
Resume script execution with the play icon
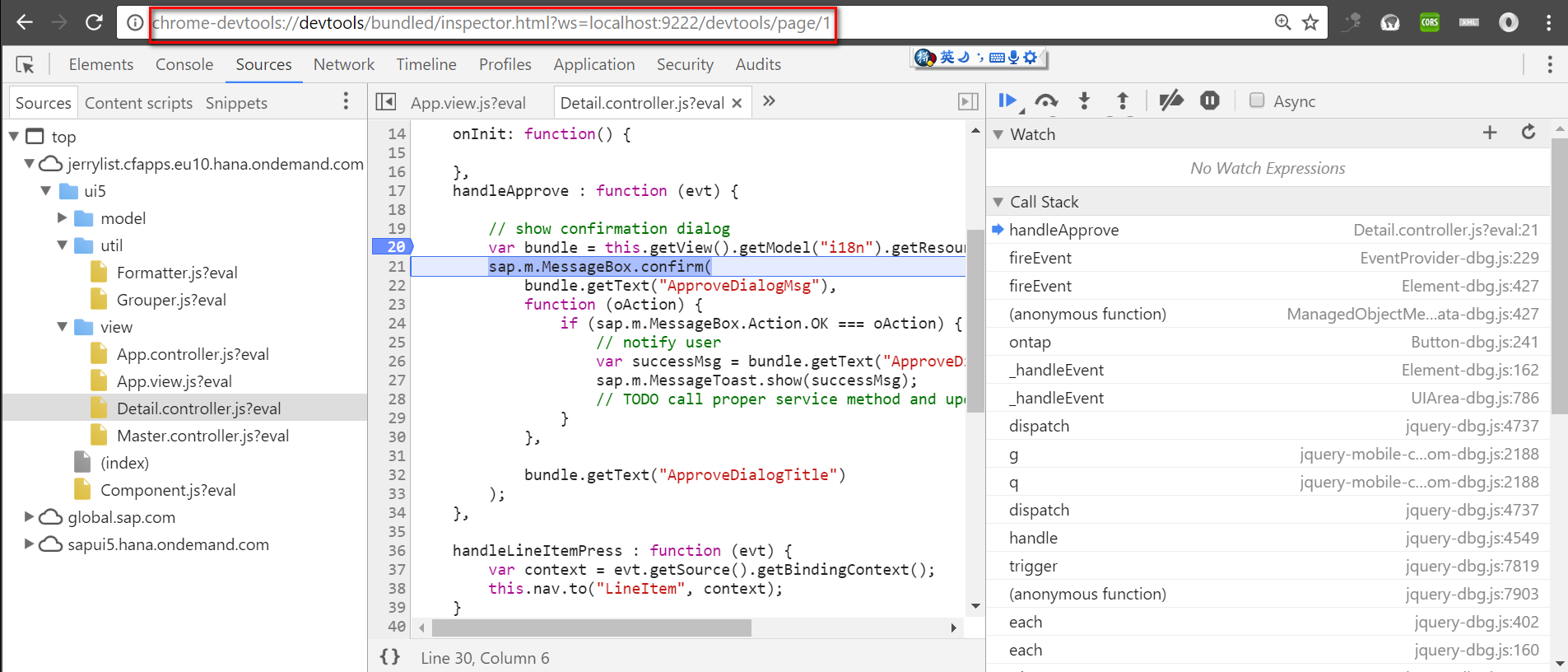point(1008,100)
